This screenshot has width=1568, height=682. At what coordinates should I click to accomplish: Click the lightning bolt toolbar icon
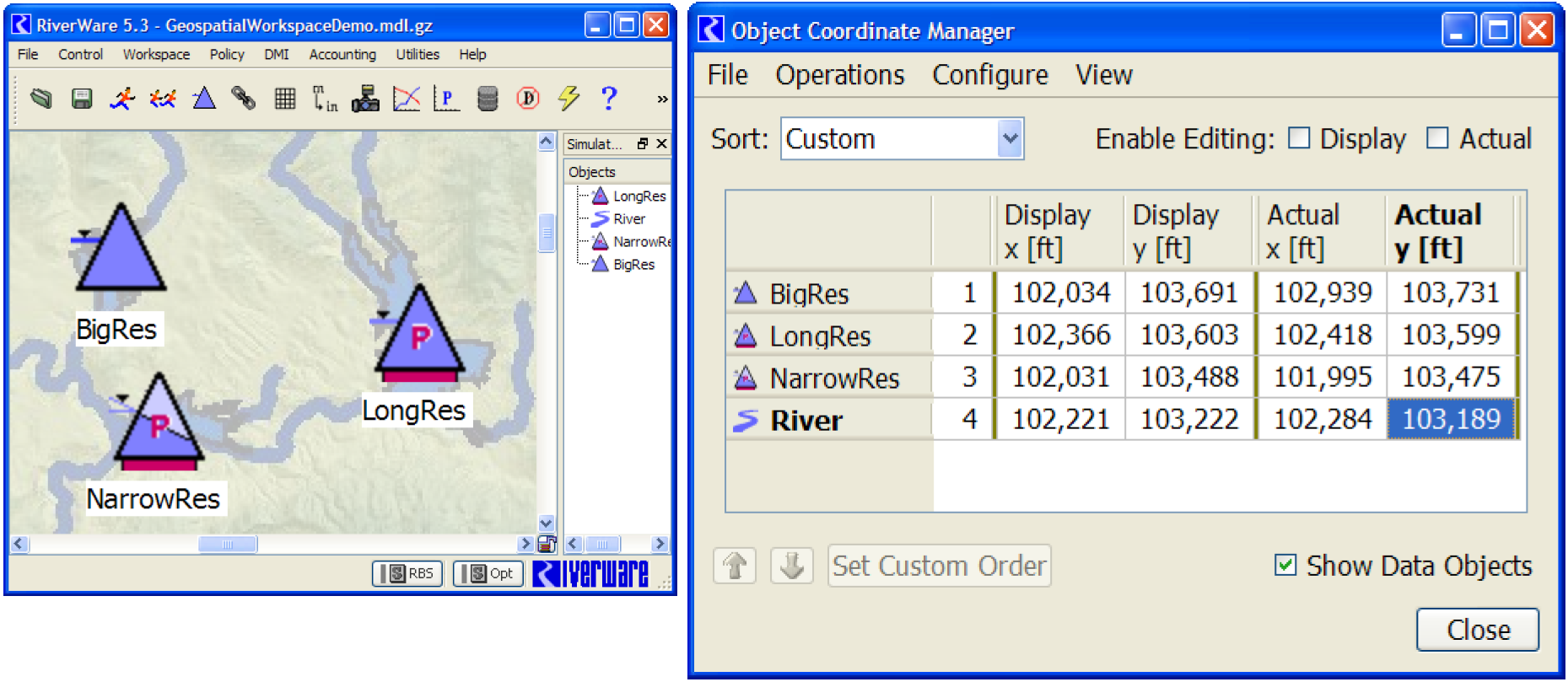568,99
